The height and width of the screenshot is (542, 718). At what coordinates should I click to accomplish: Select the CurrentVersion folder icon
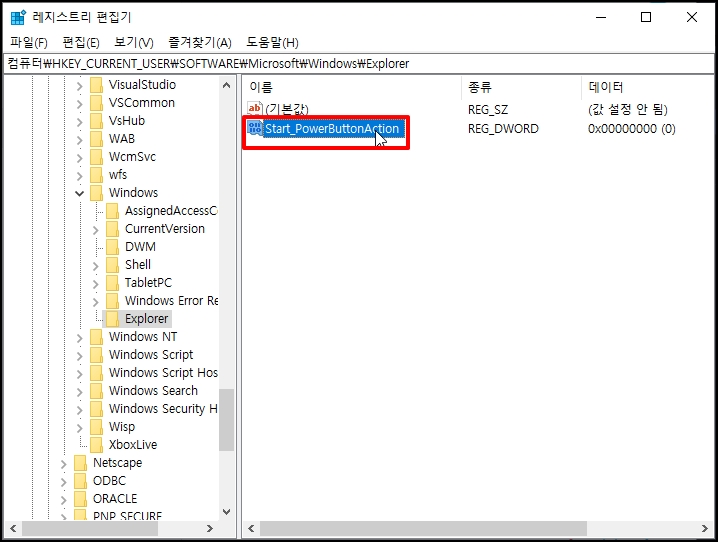click(x=112, y=229)
